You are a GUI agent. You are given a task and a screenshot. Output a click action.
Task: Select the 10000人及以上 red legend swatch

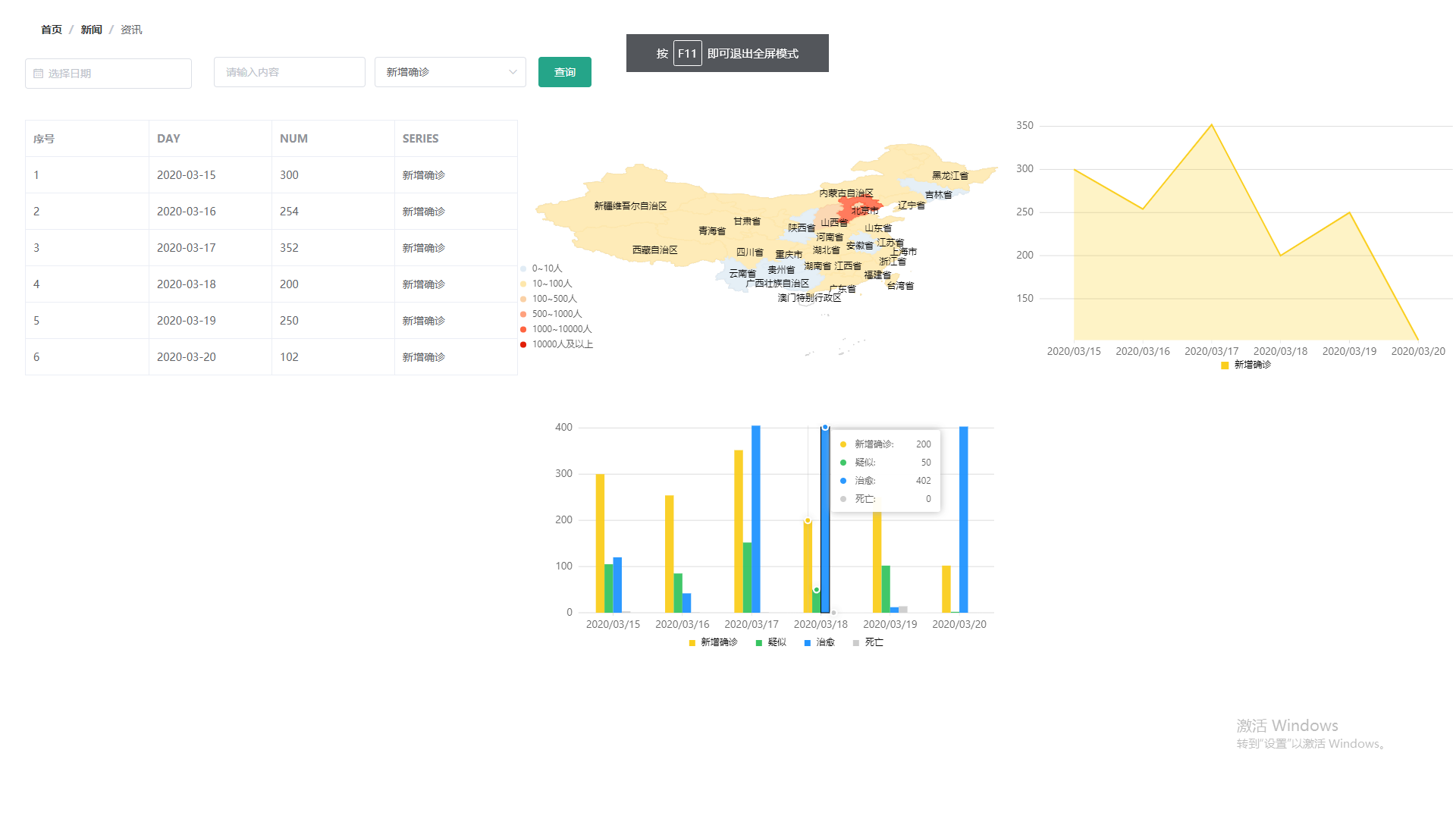(523, 344)
